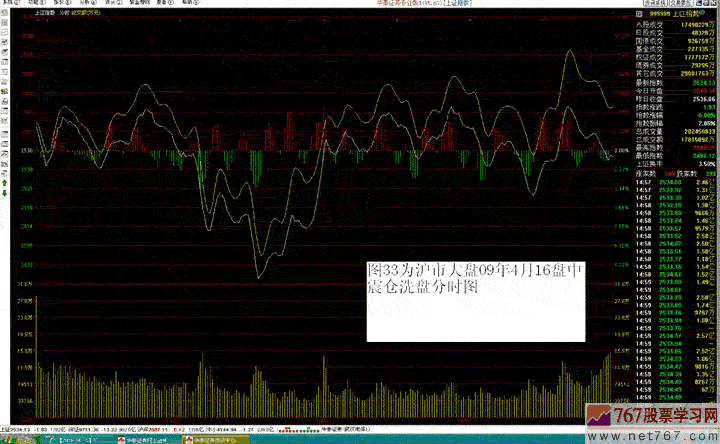
Task: Click the red and green dots indicator in status bar
Action: pyautogui.click(x=298, y=430)
